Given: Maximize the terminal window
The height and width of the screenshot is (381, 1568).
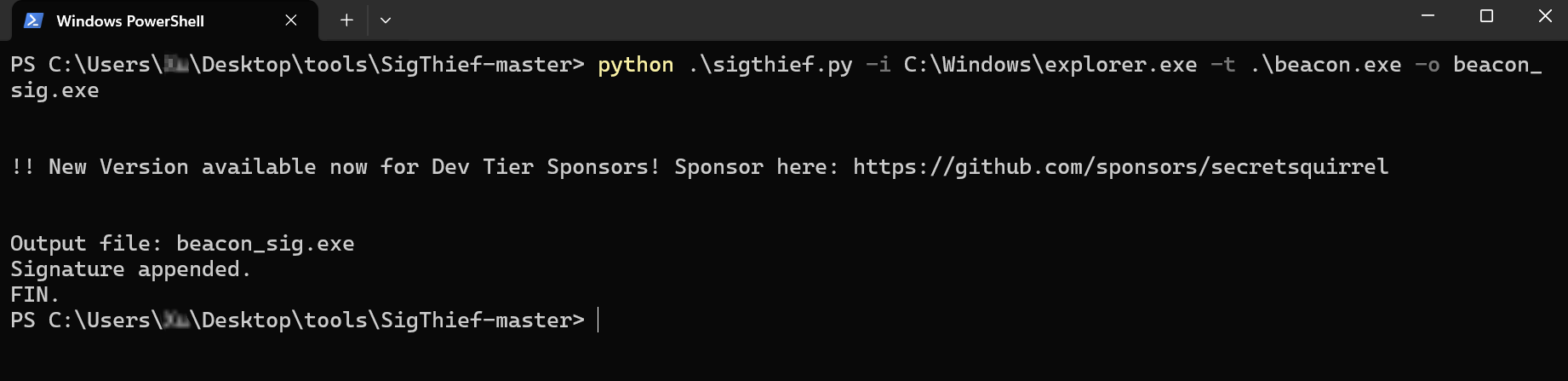Looking at the screenshot, I should [x=1486, y=16].
